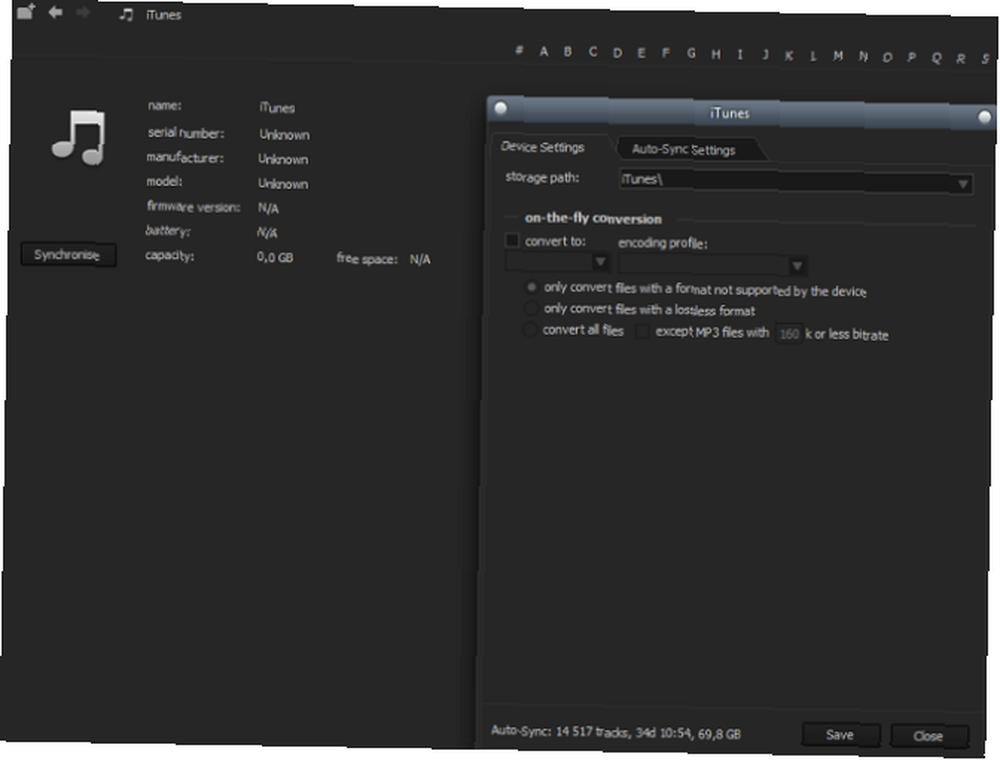The height and width of the screenshot is (760, 1000).
Task: Click the large music note device icon
Action: tap(78, 137)
